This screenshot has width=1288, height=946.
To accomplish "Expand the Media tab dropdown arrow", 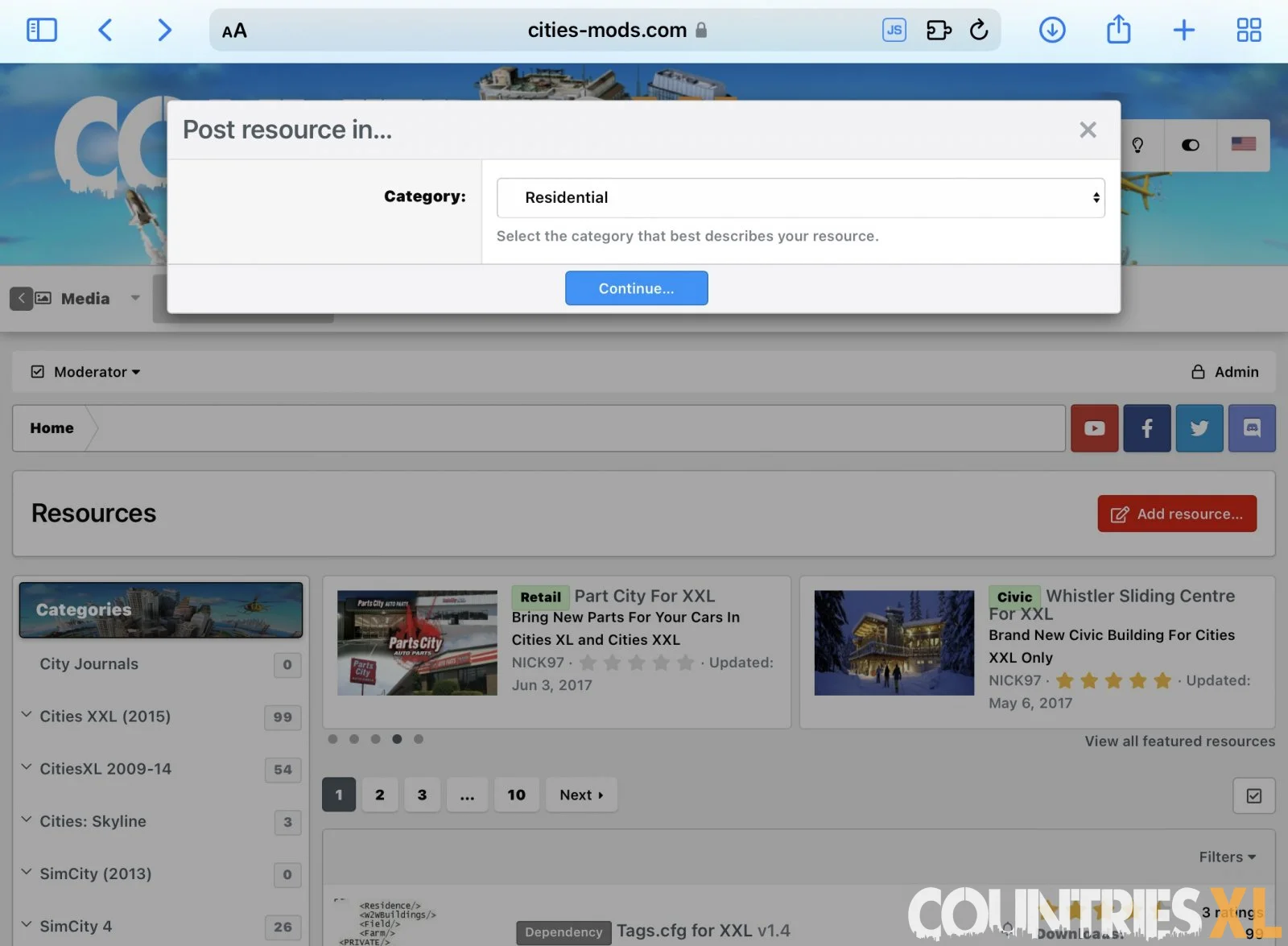I will [135, 299].
